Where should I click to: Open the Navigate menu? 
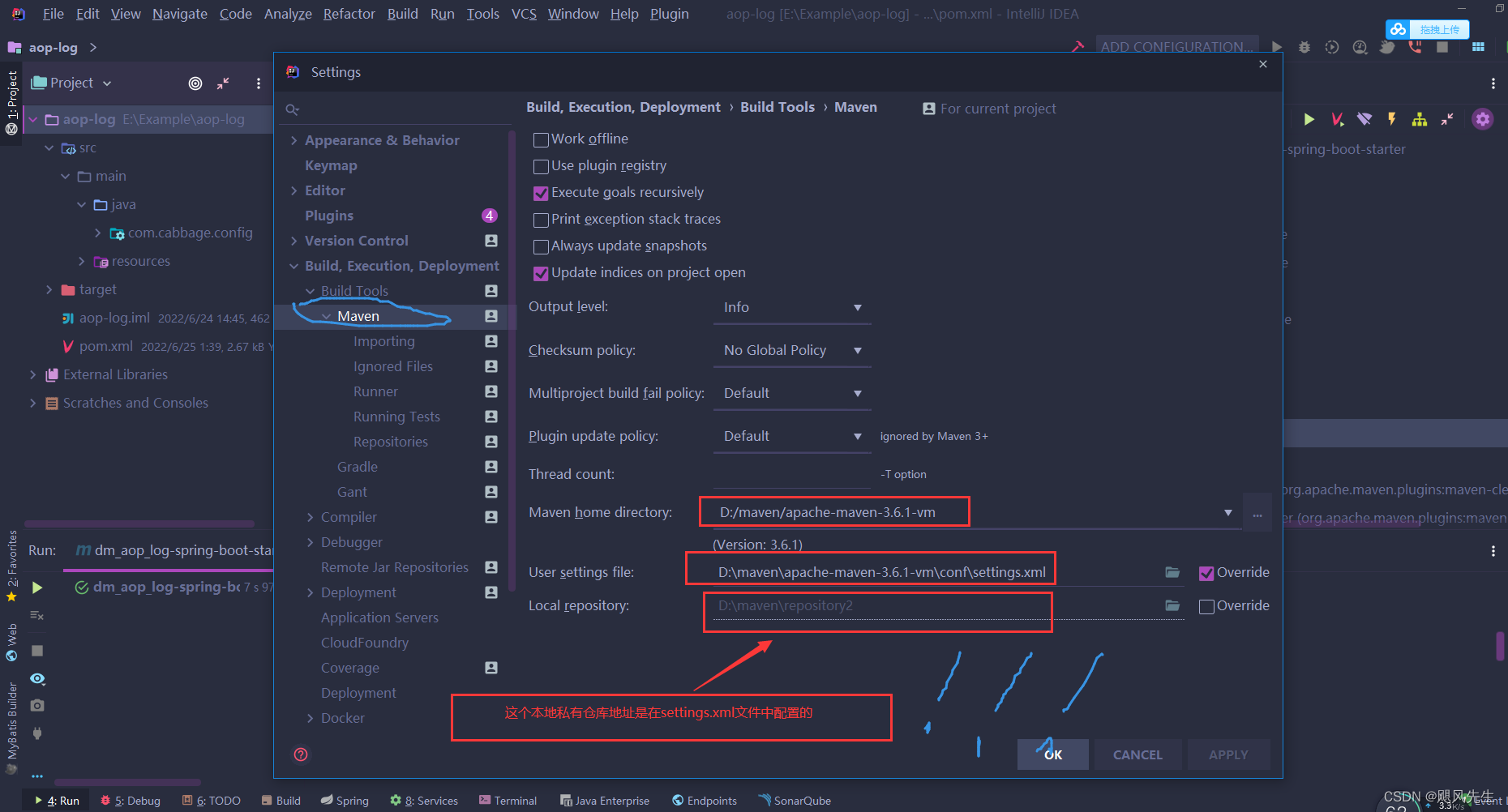click(x=179, y=14)
